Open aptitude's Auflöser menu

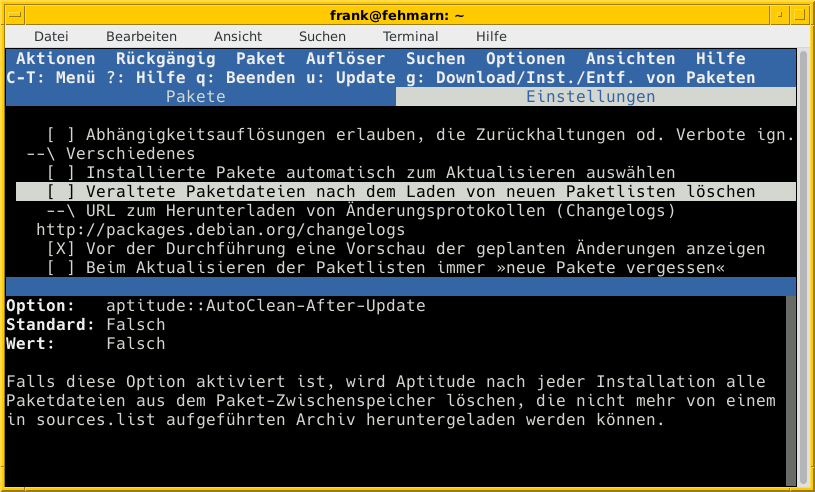(x=346, y=59)
